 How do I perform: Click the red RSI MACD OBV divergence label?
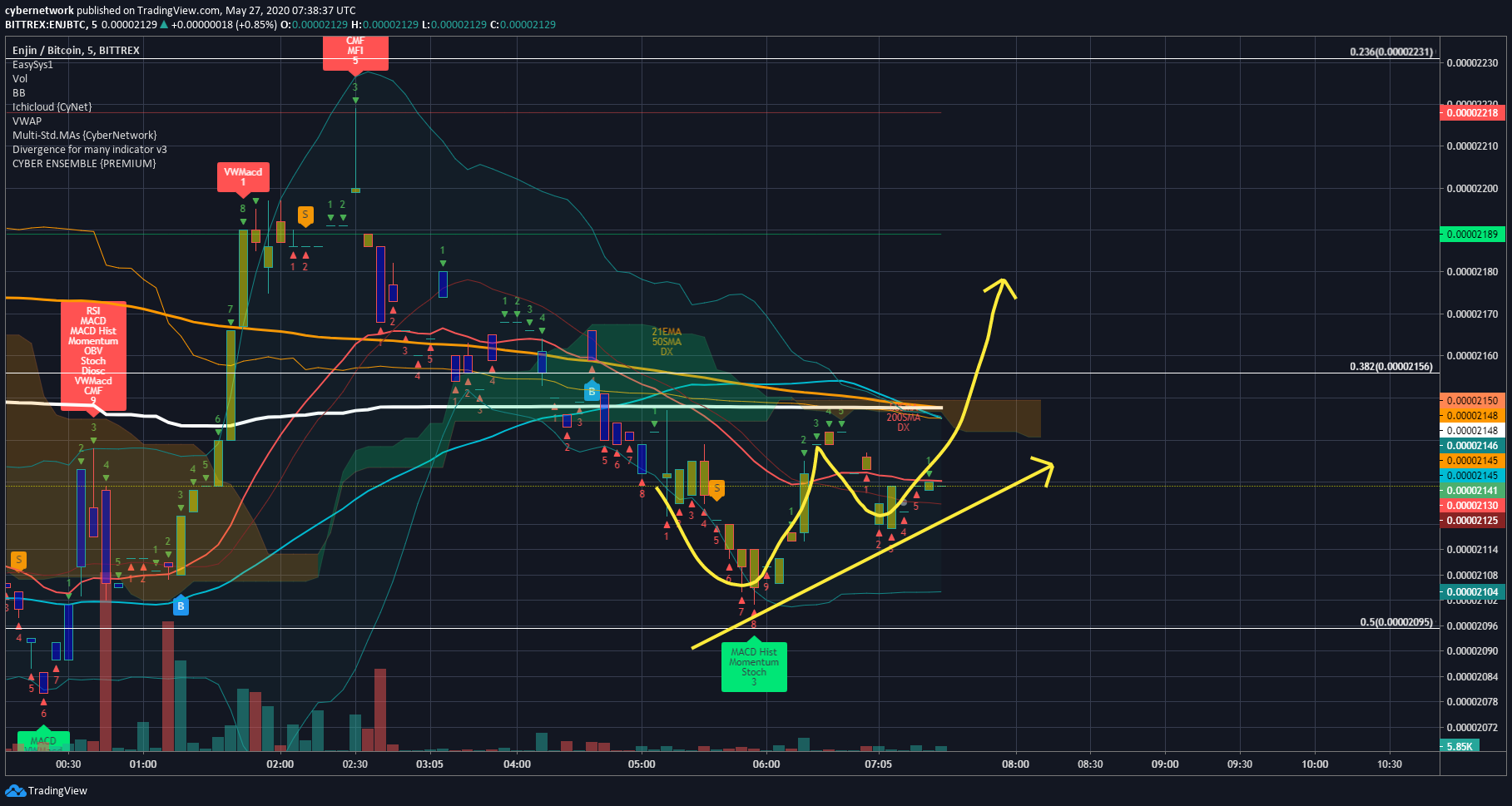tap(93, 355)
